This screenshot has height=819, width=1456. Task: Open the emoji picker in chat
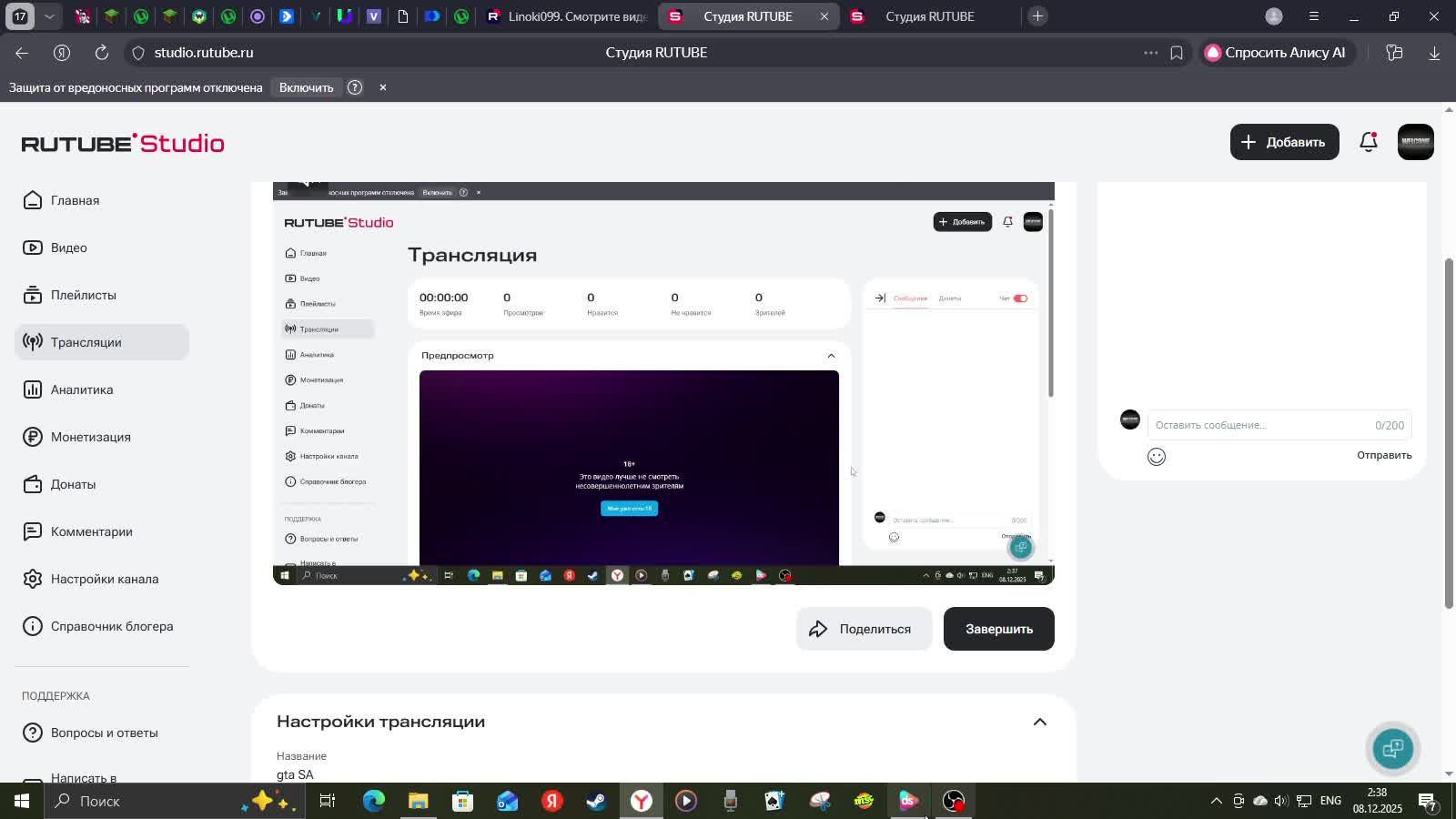coord(1157,457)
